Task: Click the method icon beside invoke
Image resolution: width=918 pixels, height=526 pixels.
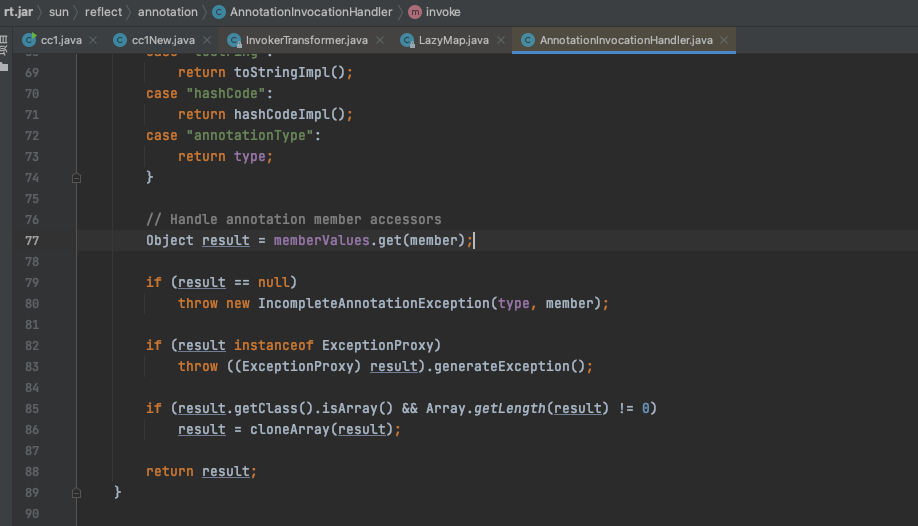Action: [415, 12]
